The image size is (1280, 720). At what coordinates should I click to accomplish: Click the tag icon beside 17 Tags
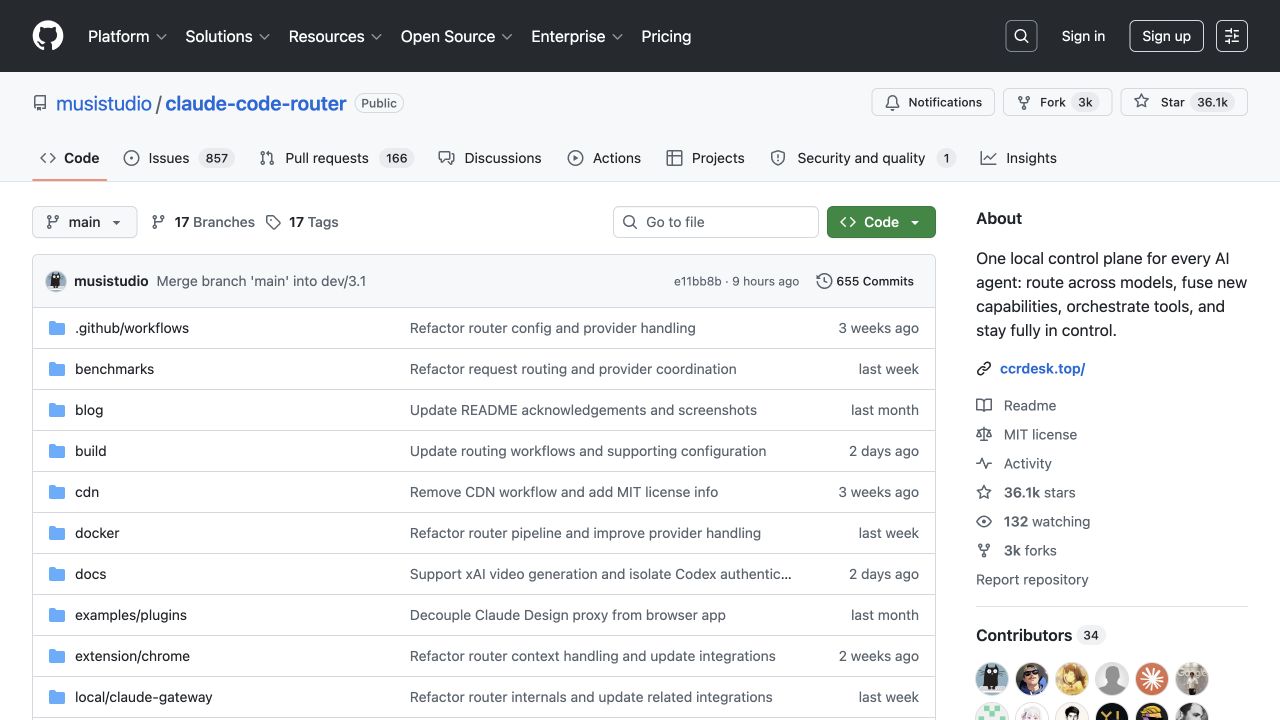tap(273, 222)
